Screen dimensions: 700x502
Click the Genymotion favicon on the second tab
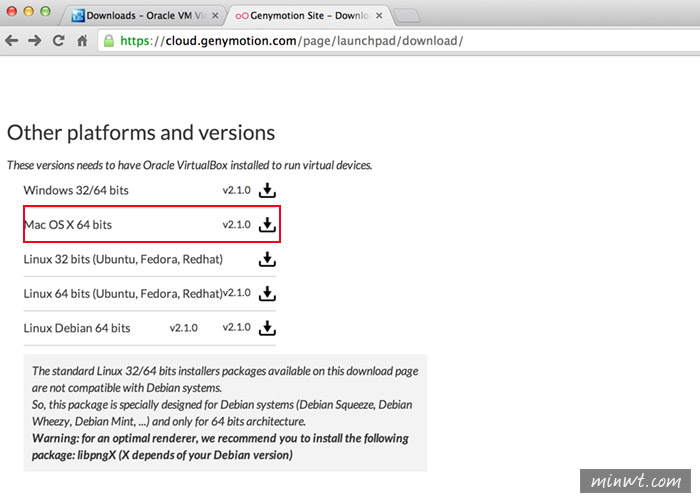pos(242,16)
